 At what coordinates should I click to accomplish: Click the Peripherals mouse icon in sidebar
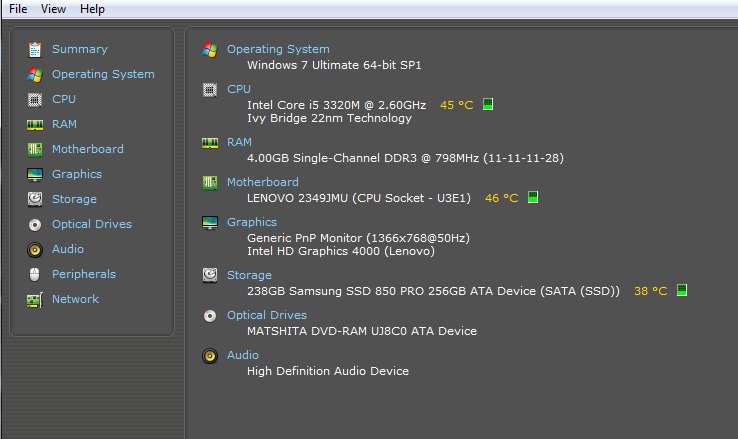pyautogui.click(x=35, y=274)
